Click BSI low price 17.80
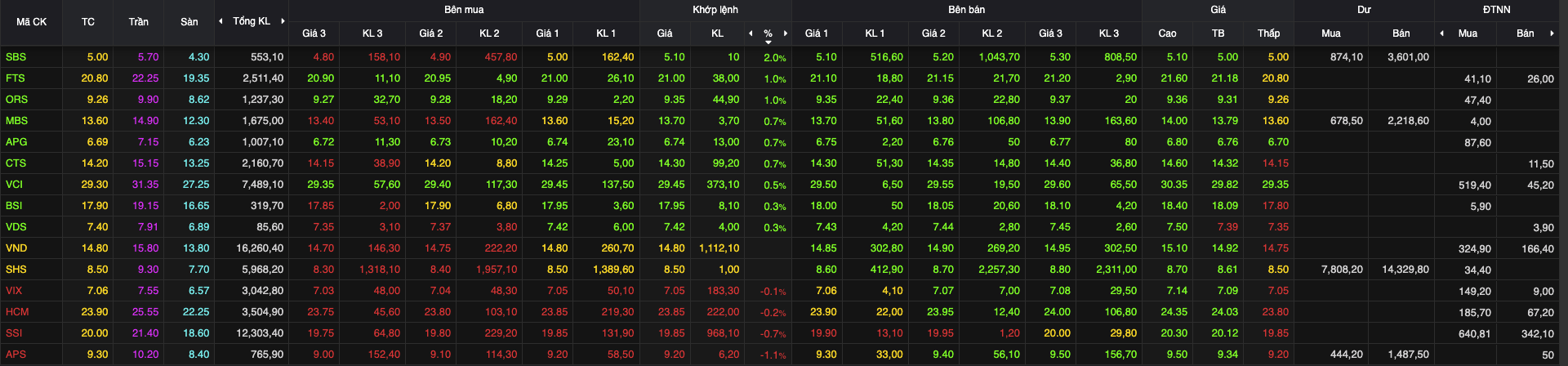 click(x=1275, y=206)
